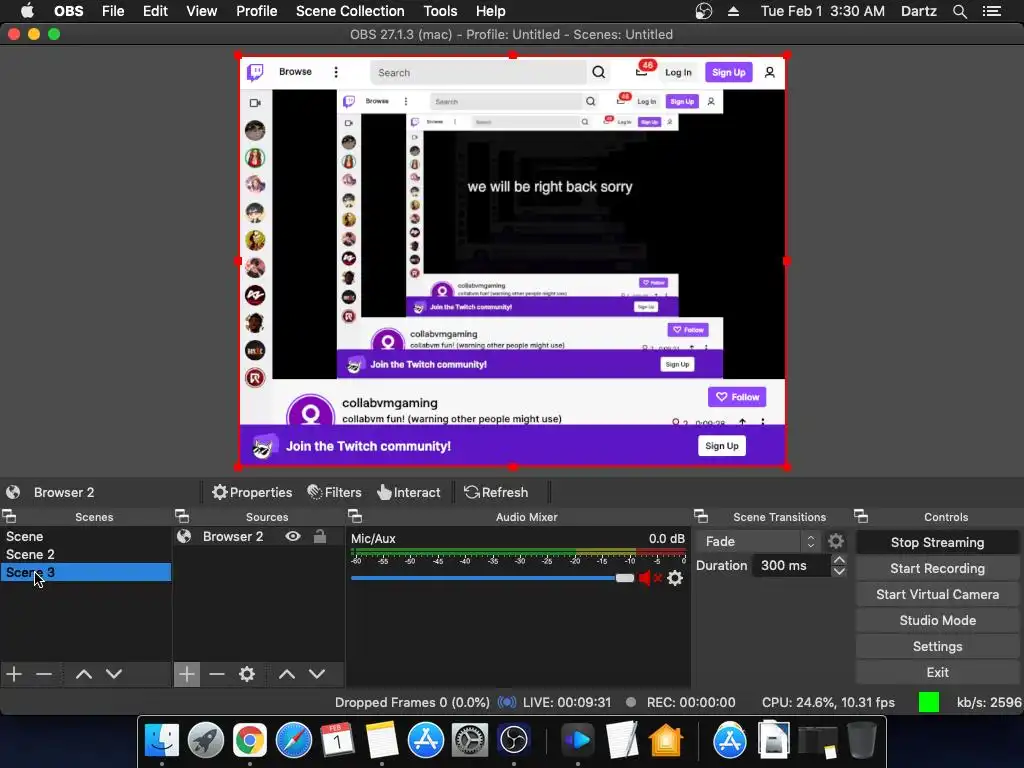Pop out the Sources dock panel
This screenshot has width=1024, height=768.
(x=182, y=517)
